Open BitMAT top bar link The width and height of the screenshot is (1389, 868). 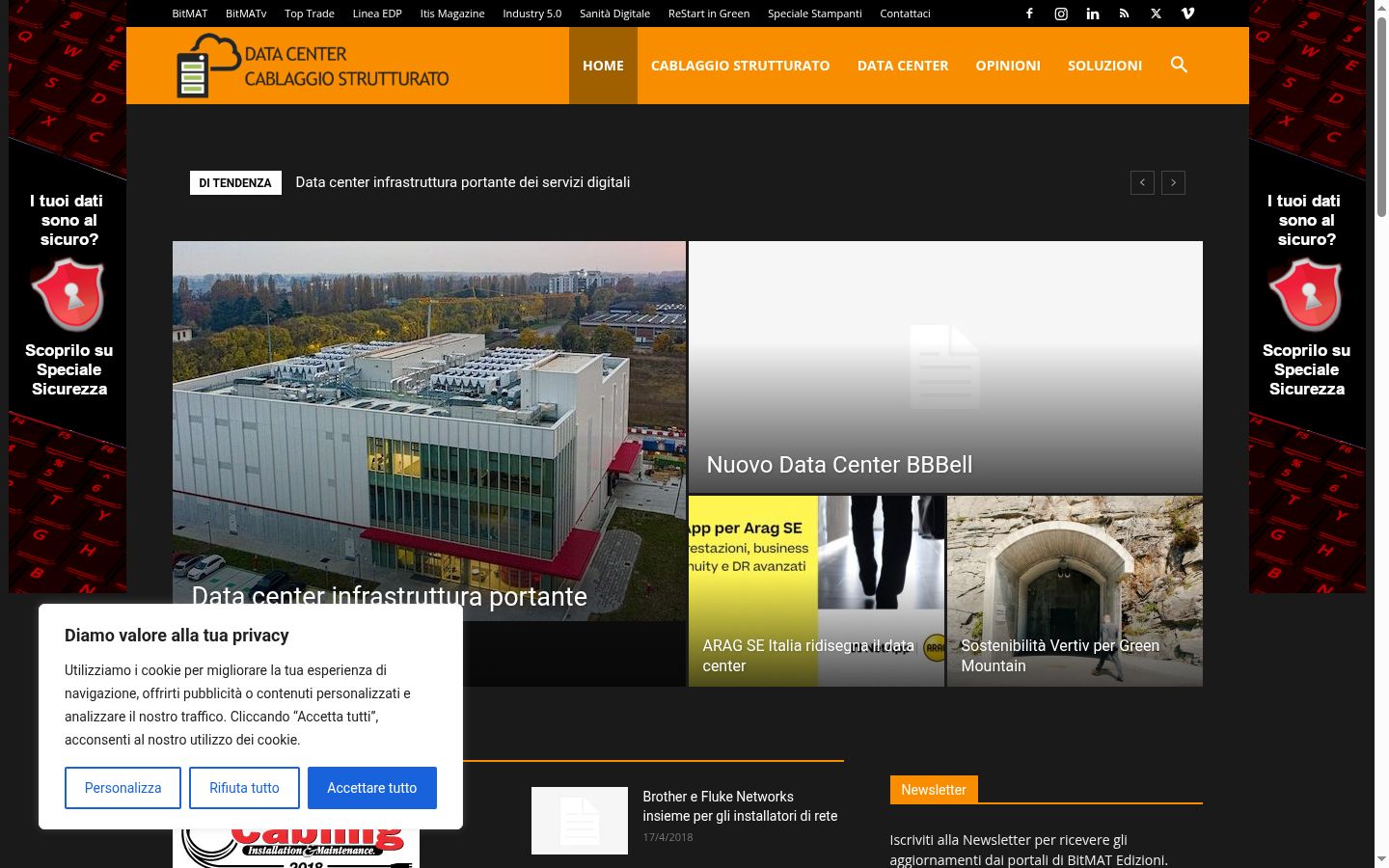click(x=190, y=14)
